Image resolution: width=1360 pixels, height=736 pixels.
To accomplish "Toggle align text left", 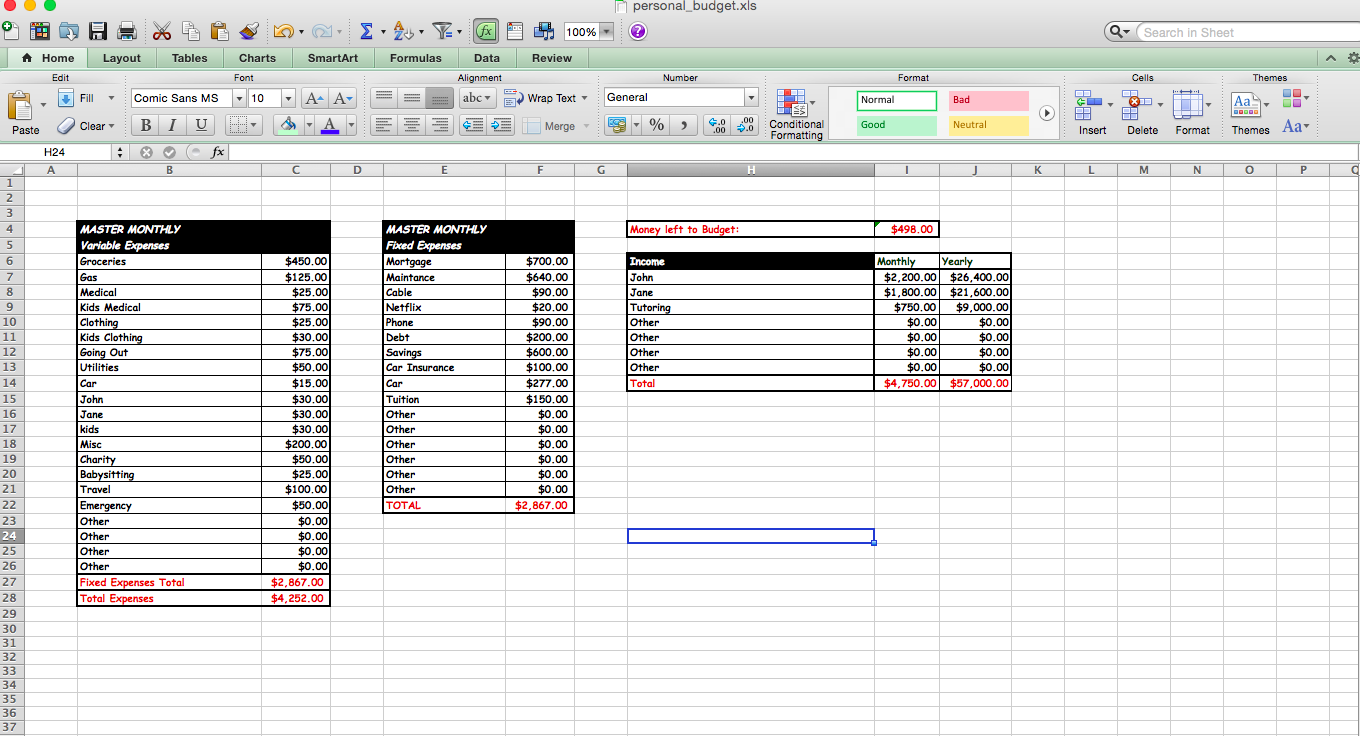I will pos(384,125).
